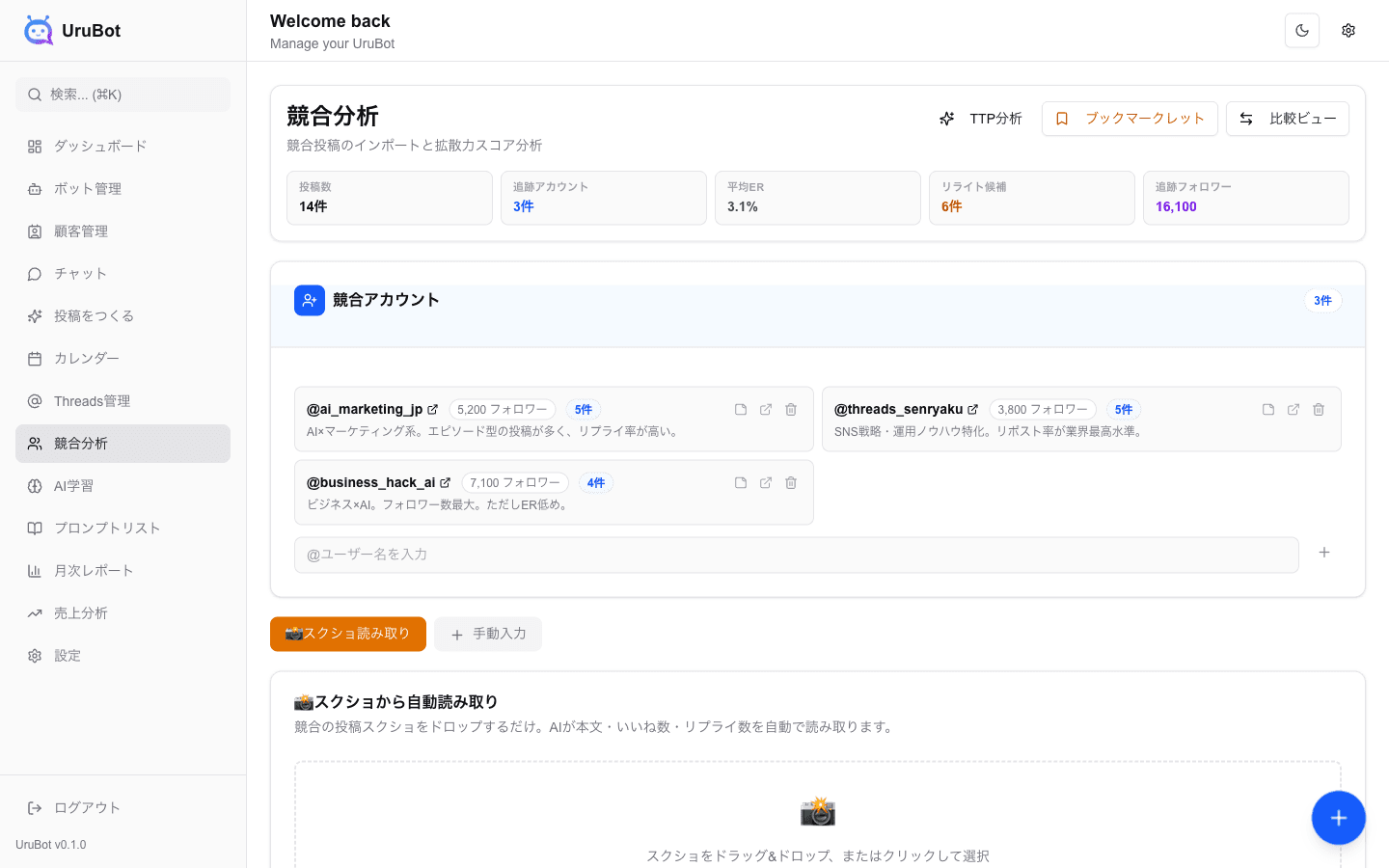Open 売上分析 in sidebar
This screenshot has height=868, width=1389.
pyautogui.click(x=123, y=613)
